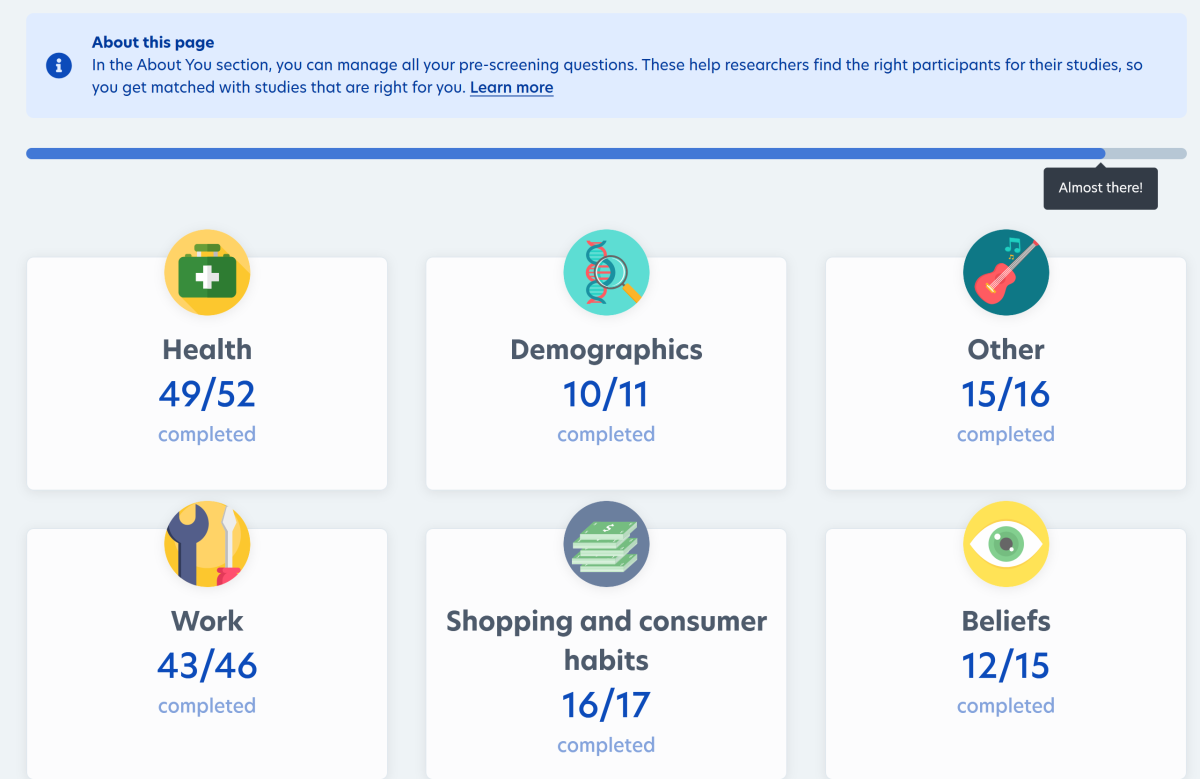Select the Work wrench and screwdriver icon
This screenshot has width=1200, height=779.
pyautogui.click(x=207, y=544)
